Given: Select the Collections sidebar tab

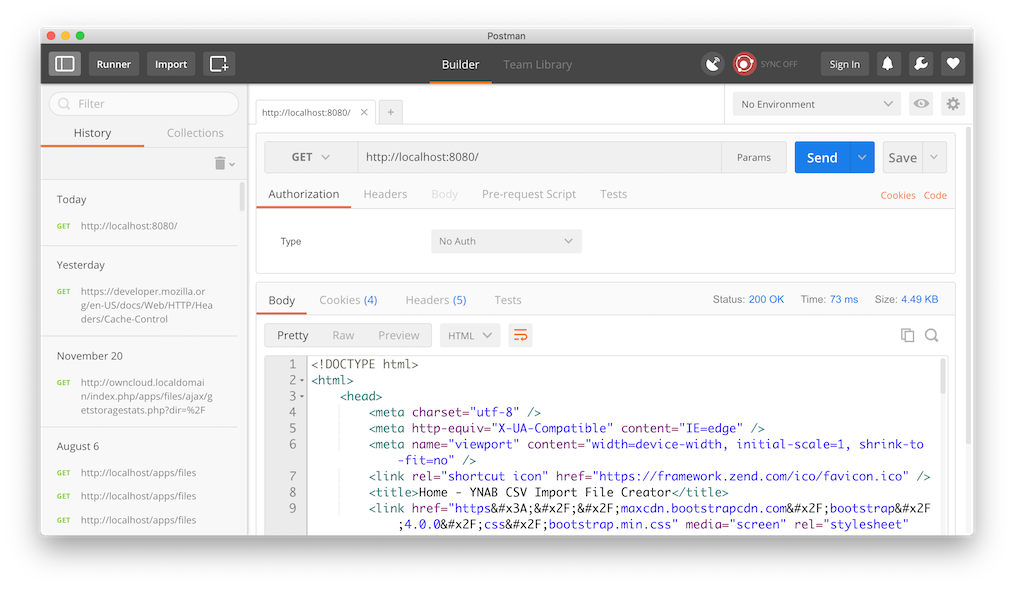Looking at the screenshot, I should (x=195, y=133).
